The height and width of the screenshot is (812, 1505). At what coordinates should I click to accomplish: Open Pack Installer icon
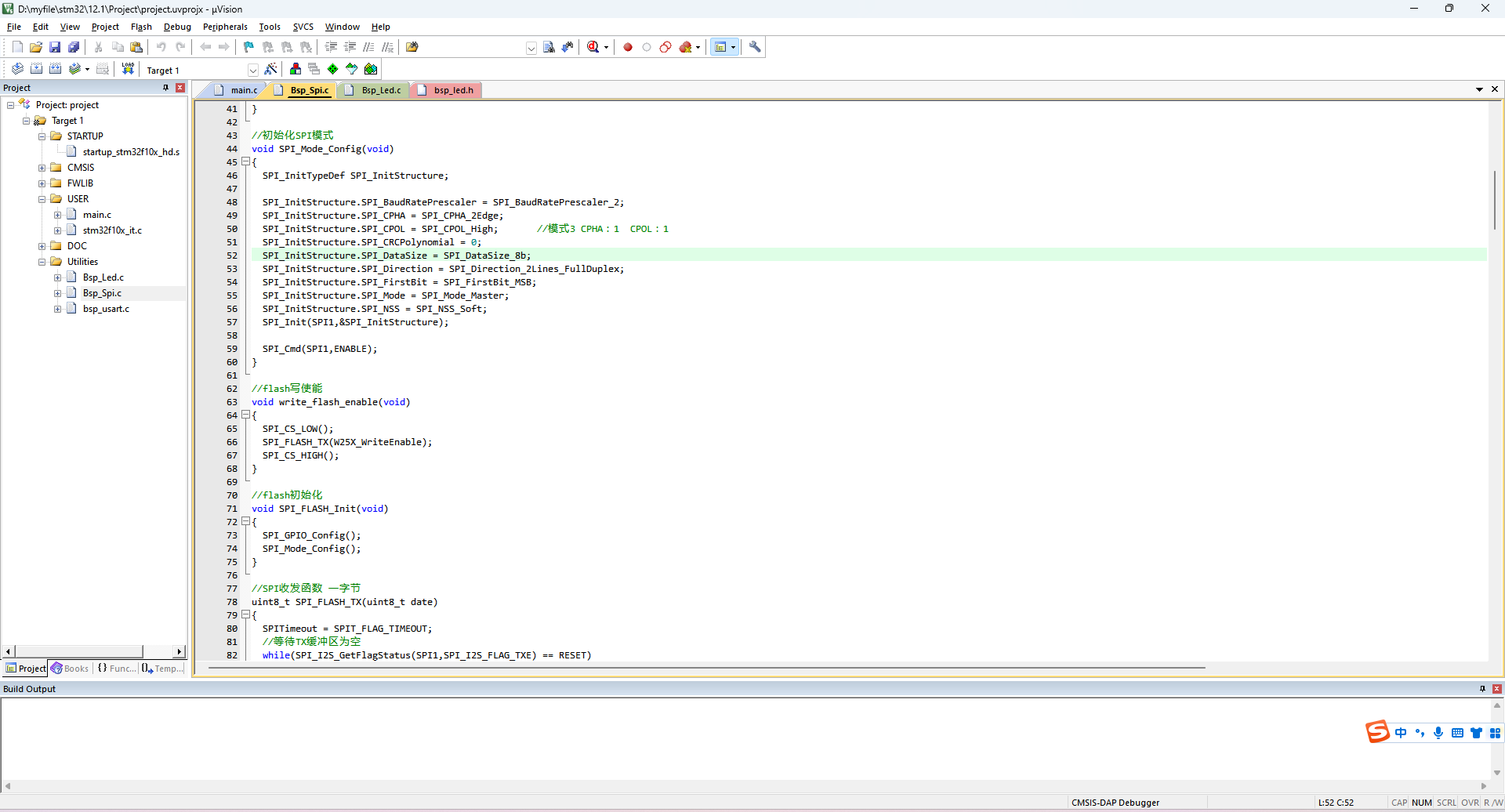click(371, 69)
